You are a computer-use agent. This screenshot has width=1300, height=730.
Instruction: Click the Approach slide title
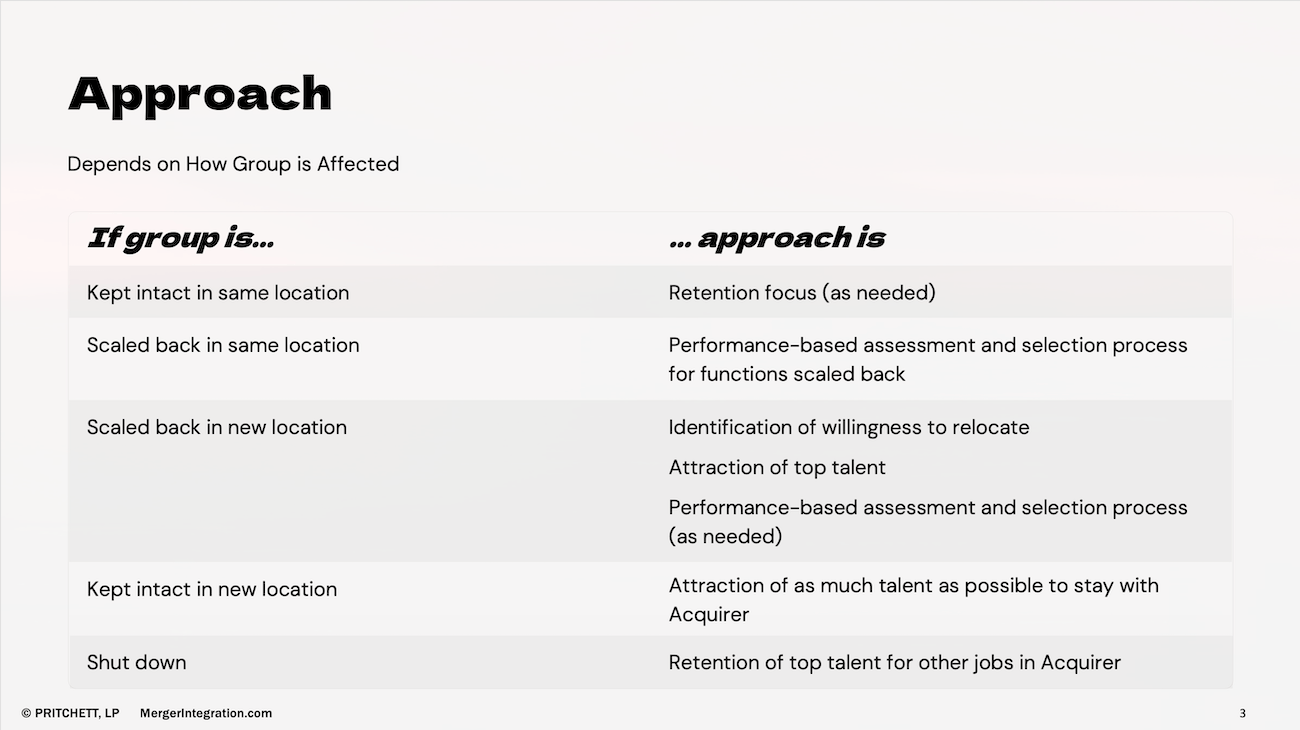click(x=200, y=96)
